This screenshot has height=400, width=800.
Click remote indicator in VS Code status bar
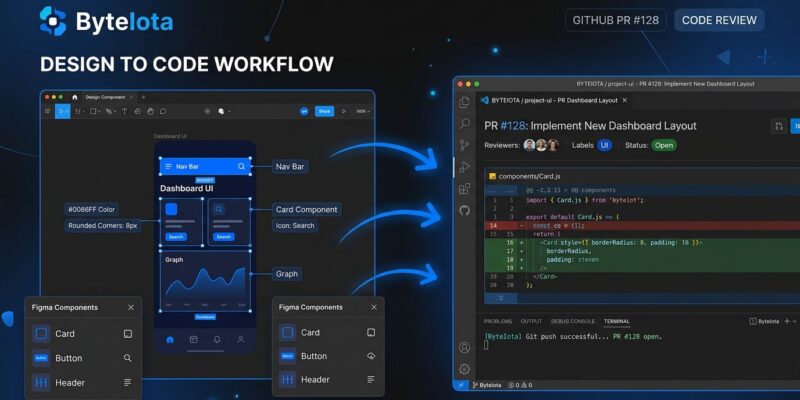(x=461, y=385)
